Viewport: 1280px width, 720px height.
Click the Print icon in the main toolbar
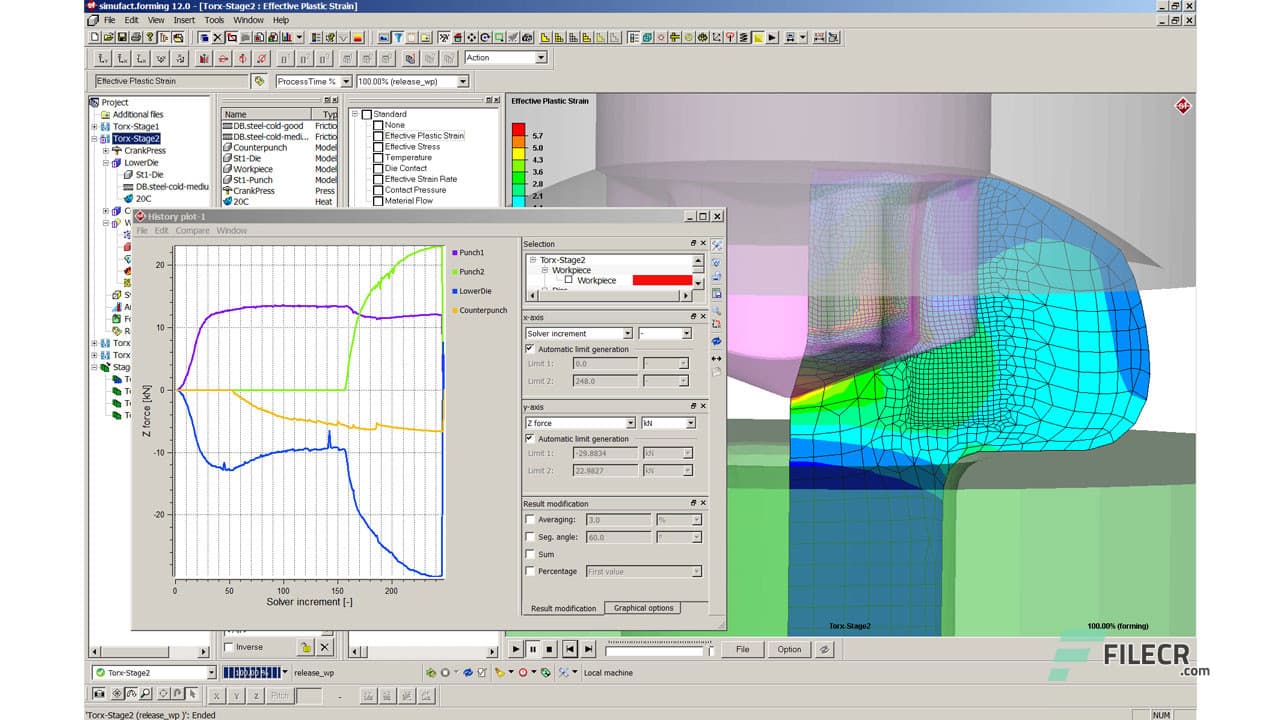point(136,38)
